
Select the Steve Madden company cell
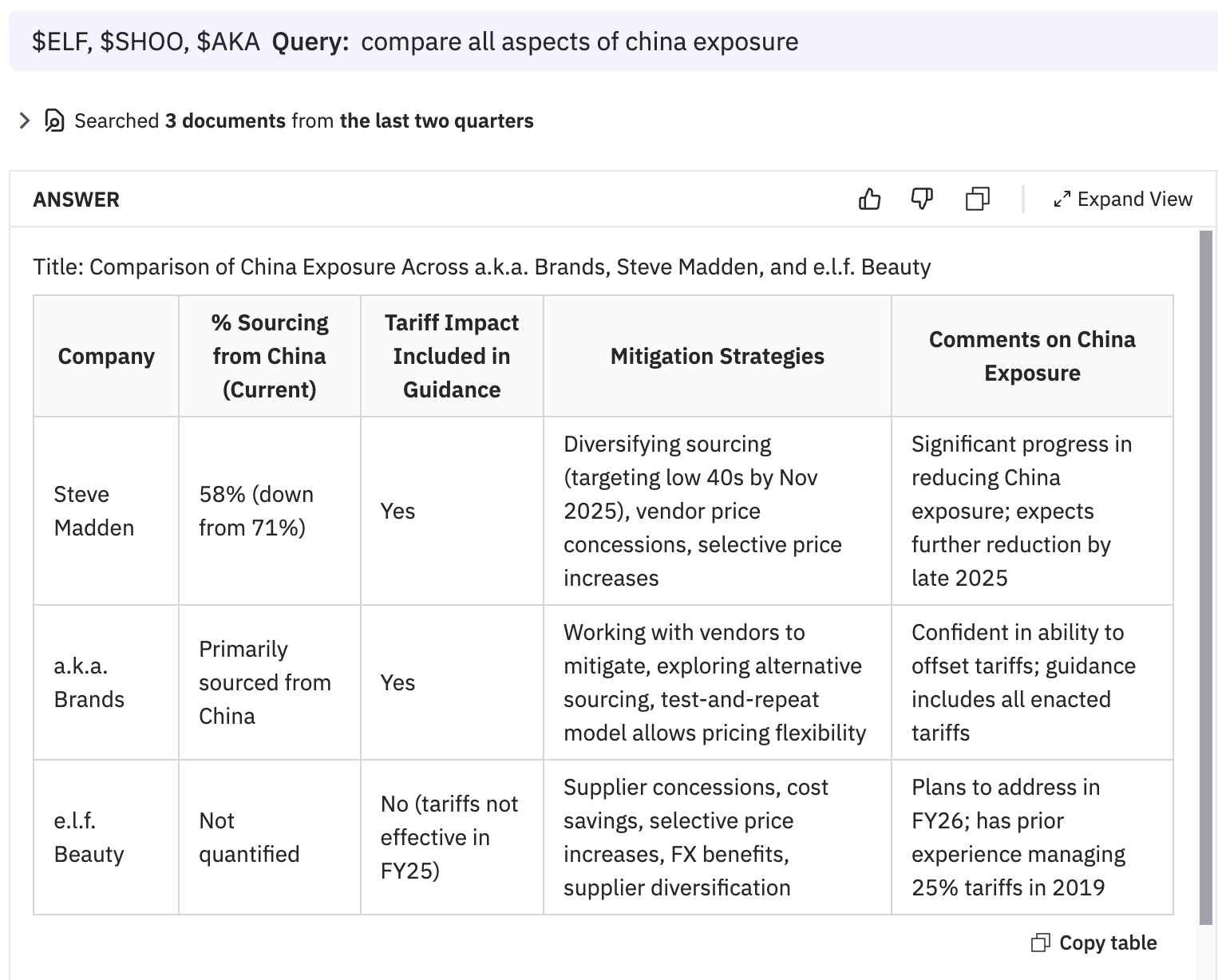point(93,511)
